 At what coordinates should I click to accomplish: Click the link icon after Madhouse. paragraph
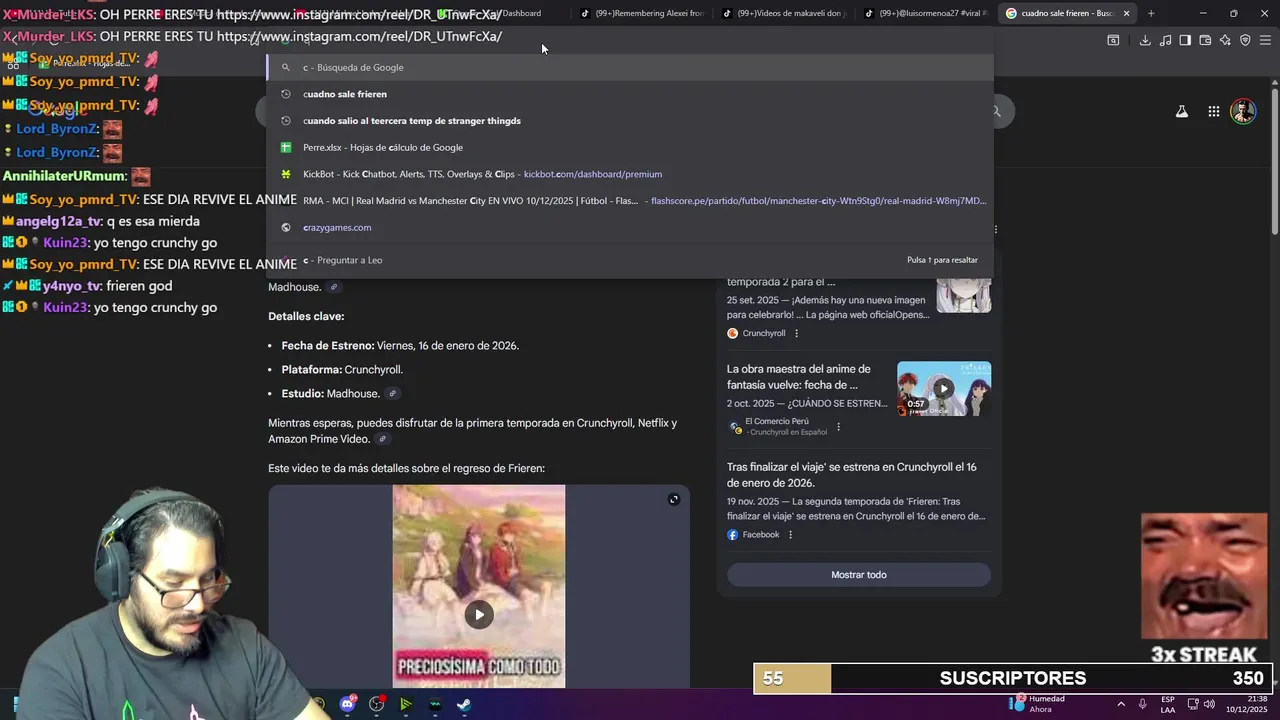[x=334, y=287]
